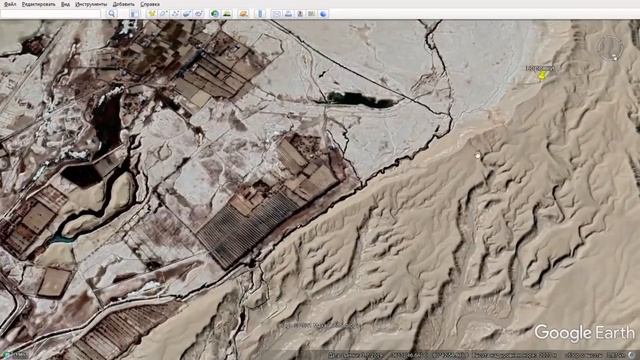The width and height of the screenshot is (640, 360).
Task: Click the compass navigation ring
Action: tap(611, 48)
